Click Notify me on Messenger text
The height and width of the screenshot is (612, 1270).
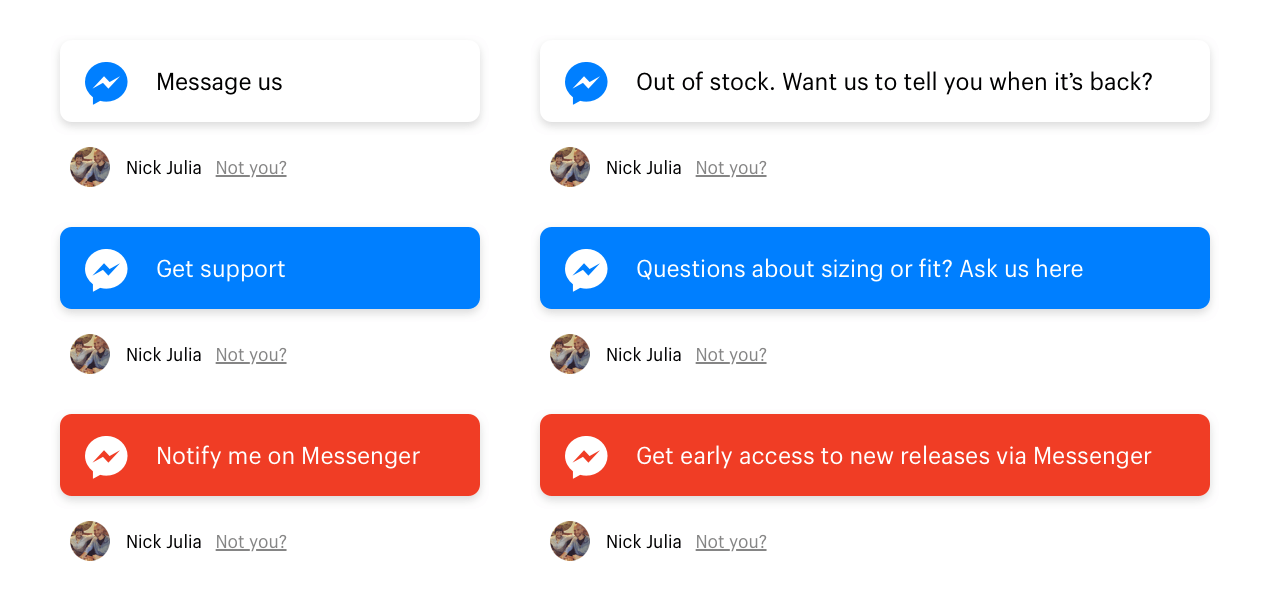click(x=288, y=456)
